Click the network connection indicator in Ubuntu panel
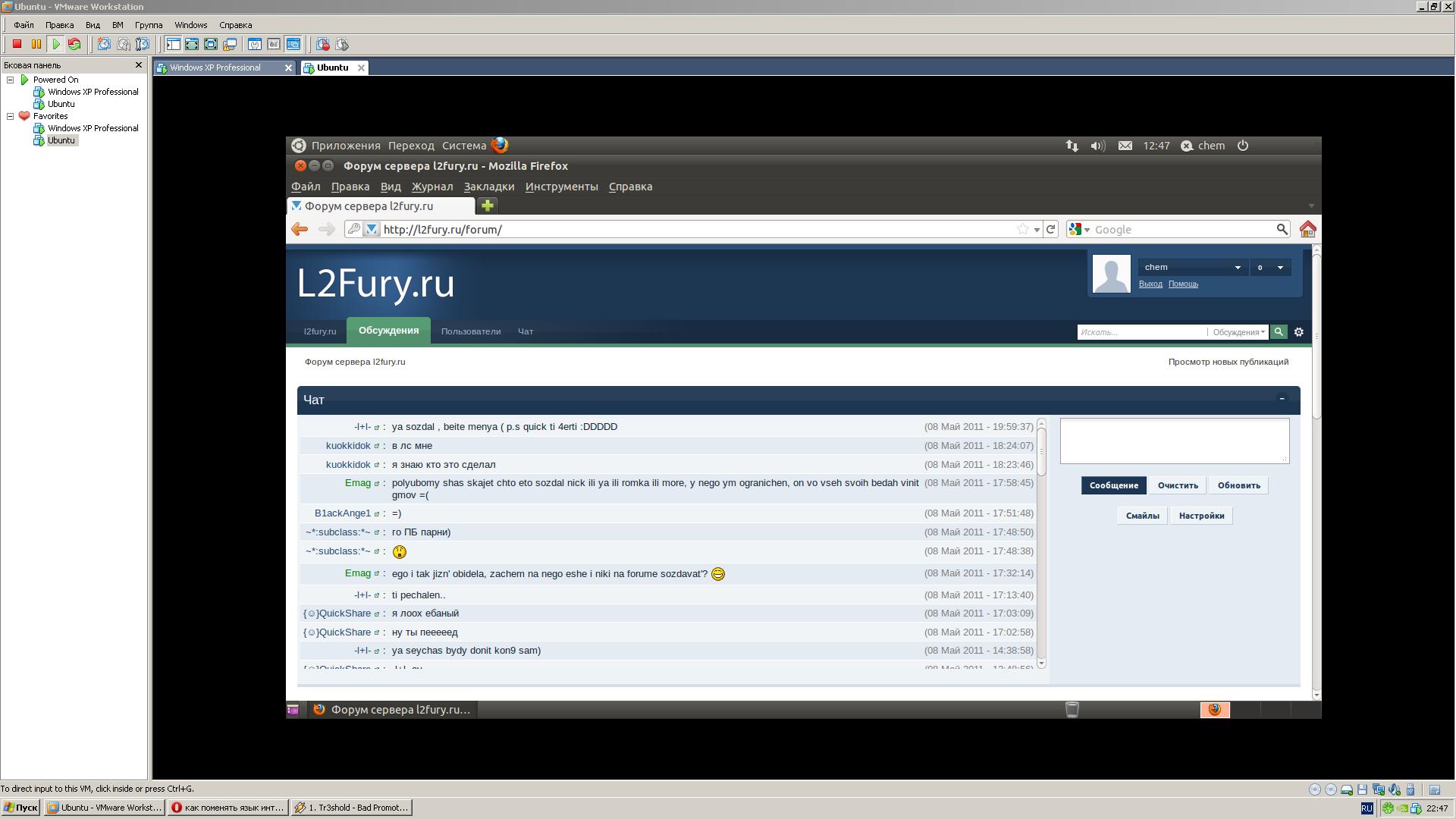 (1072, 146)
